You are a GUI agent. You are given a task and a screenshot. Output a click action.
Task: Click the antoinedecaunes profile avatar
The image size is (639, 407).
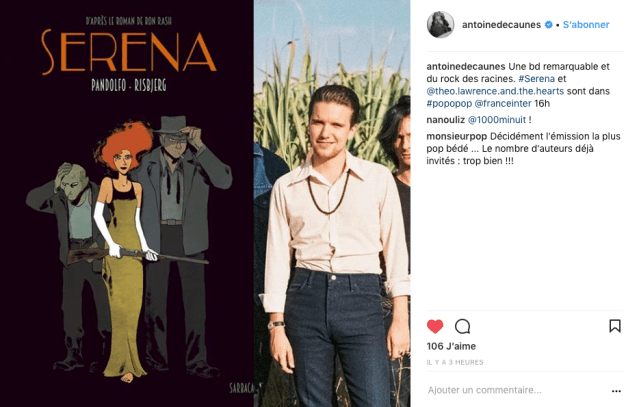pos(440,25)
